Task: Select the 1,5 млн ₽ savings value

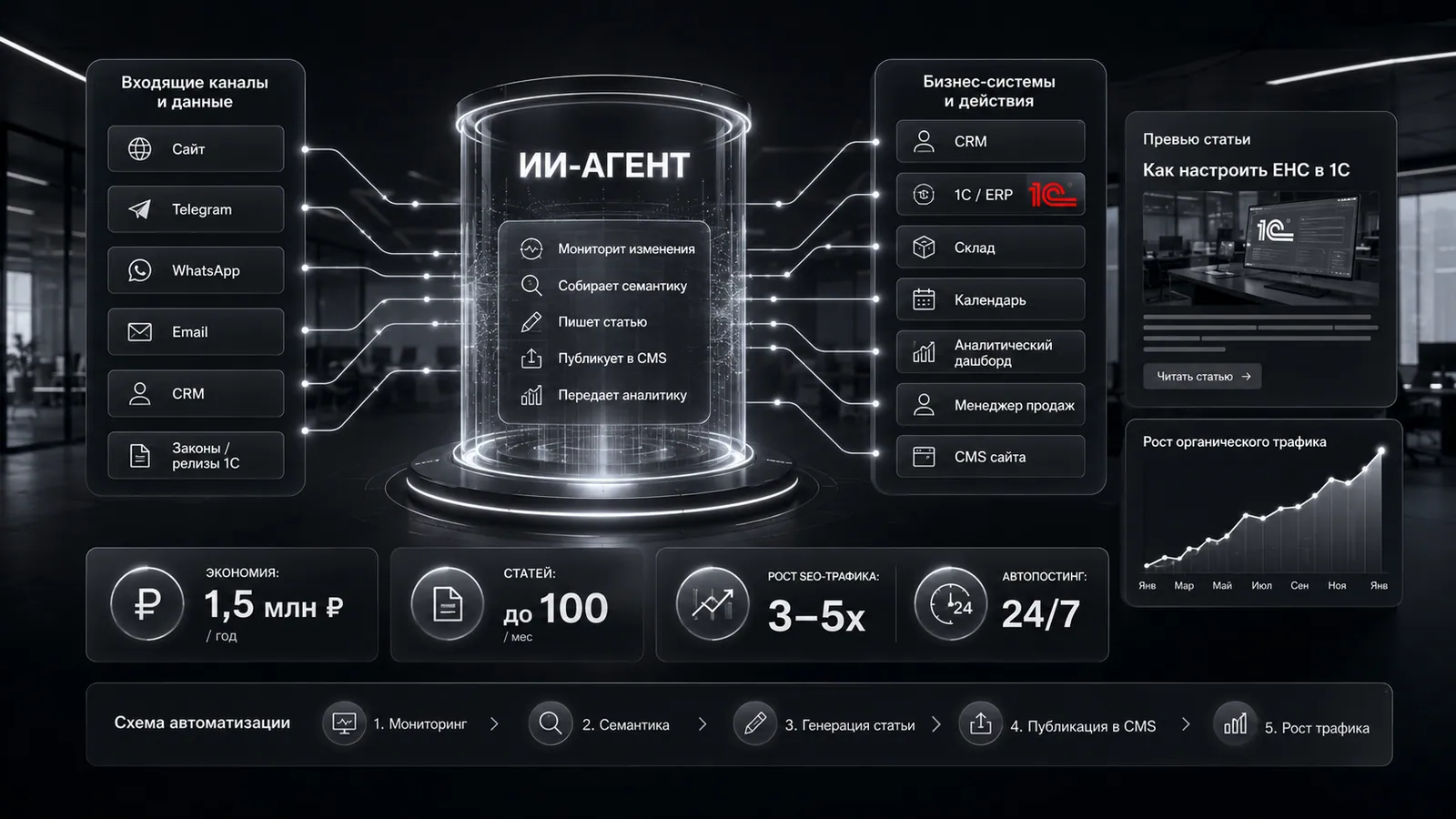Action: [x=273, y=605]
